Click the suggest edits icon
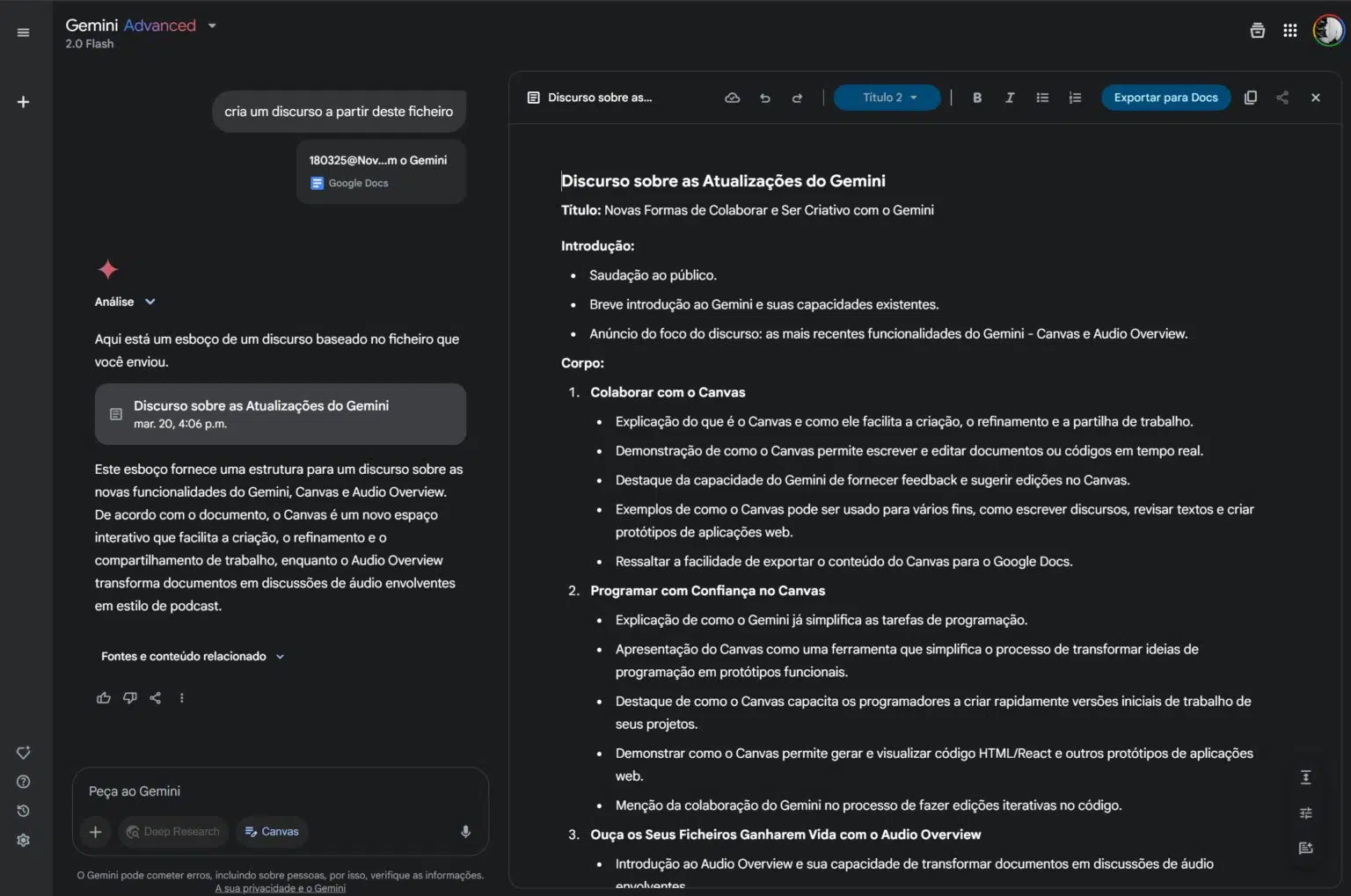This screenshot has width=1351, height=896. 1306,849
